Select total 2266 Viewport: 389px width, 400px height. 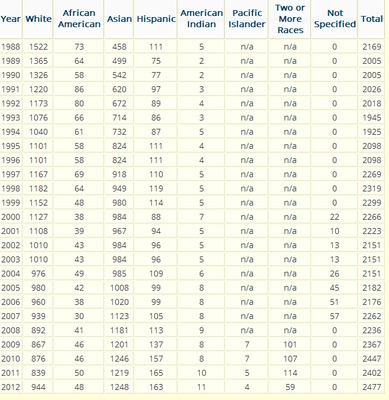coord(372,217)
